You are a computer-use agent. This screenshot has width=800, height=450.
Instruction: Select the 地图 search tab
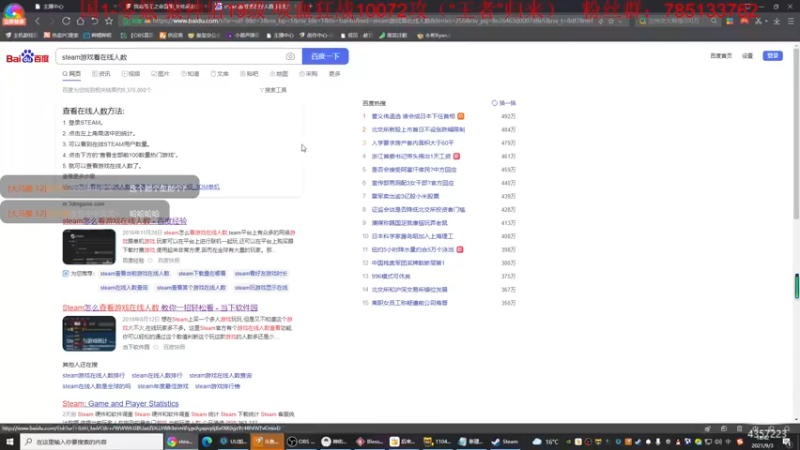pyautogui.click(x=279, y=74)
